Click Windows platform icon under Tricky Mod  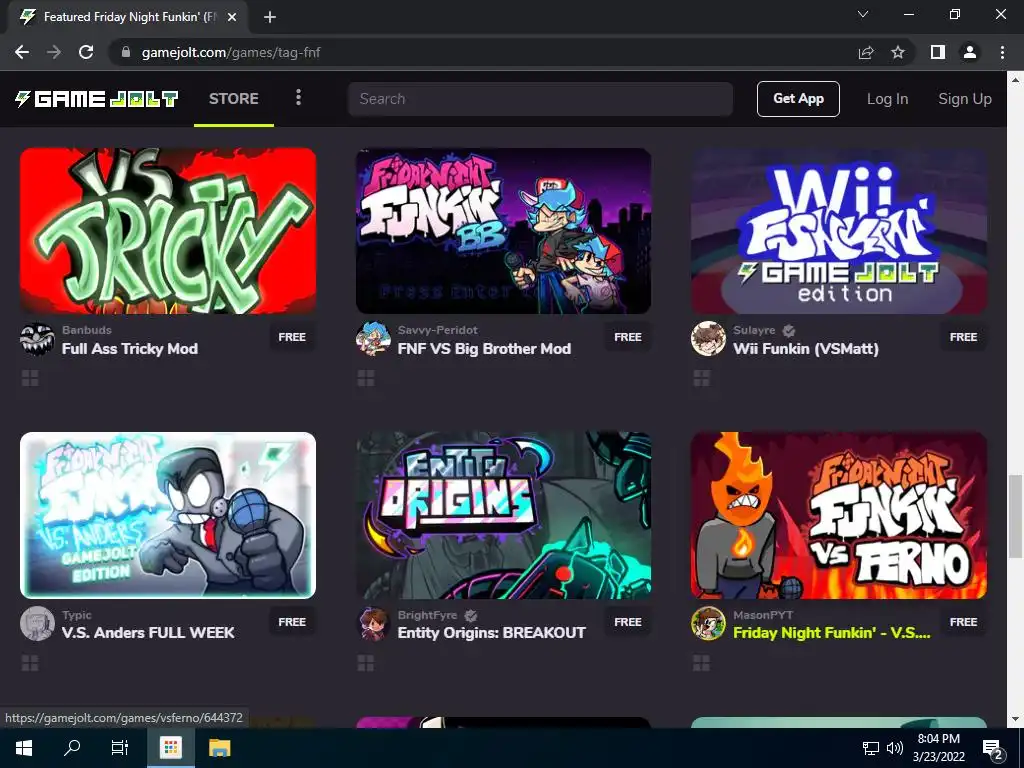click(30, 378)
